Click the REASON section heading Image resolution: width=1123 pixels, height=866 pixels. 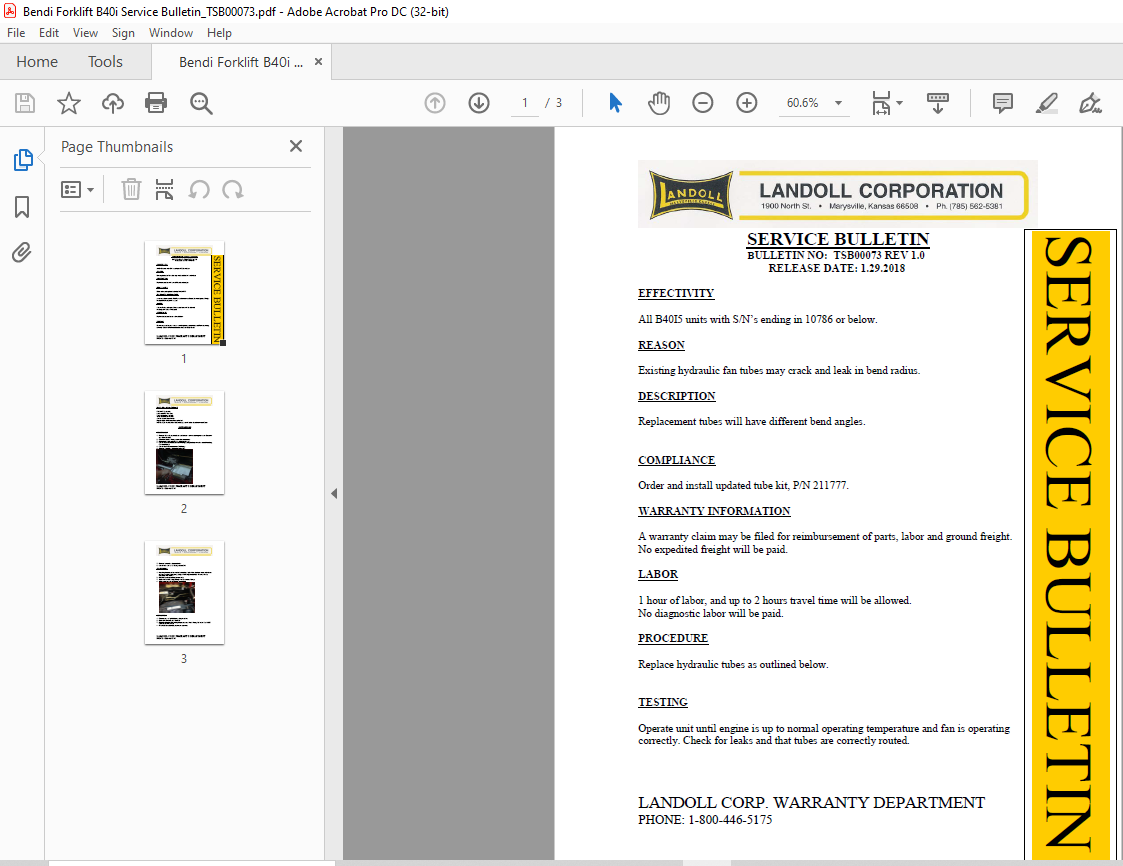point(661,346)
